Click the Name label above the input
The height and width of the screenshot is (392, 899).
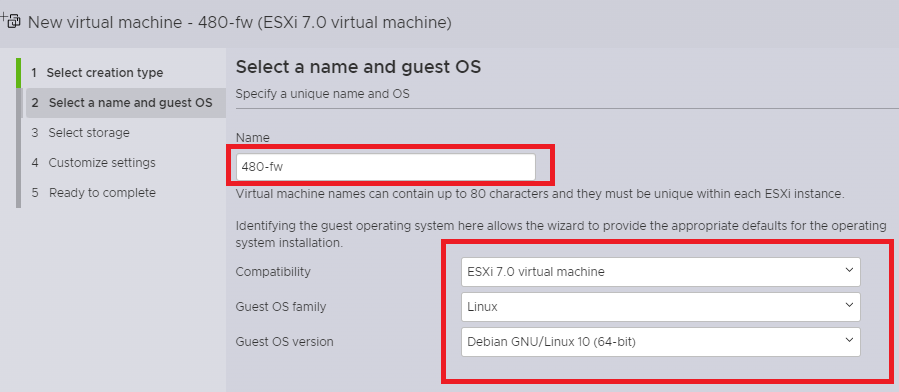coord(252,138)
